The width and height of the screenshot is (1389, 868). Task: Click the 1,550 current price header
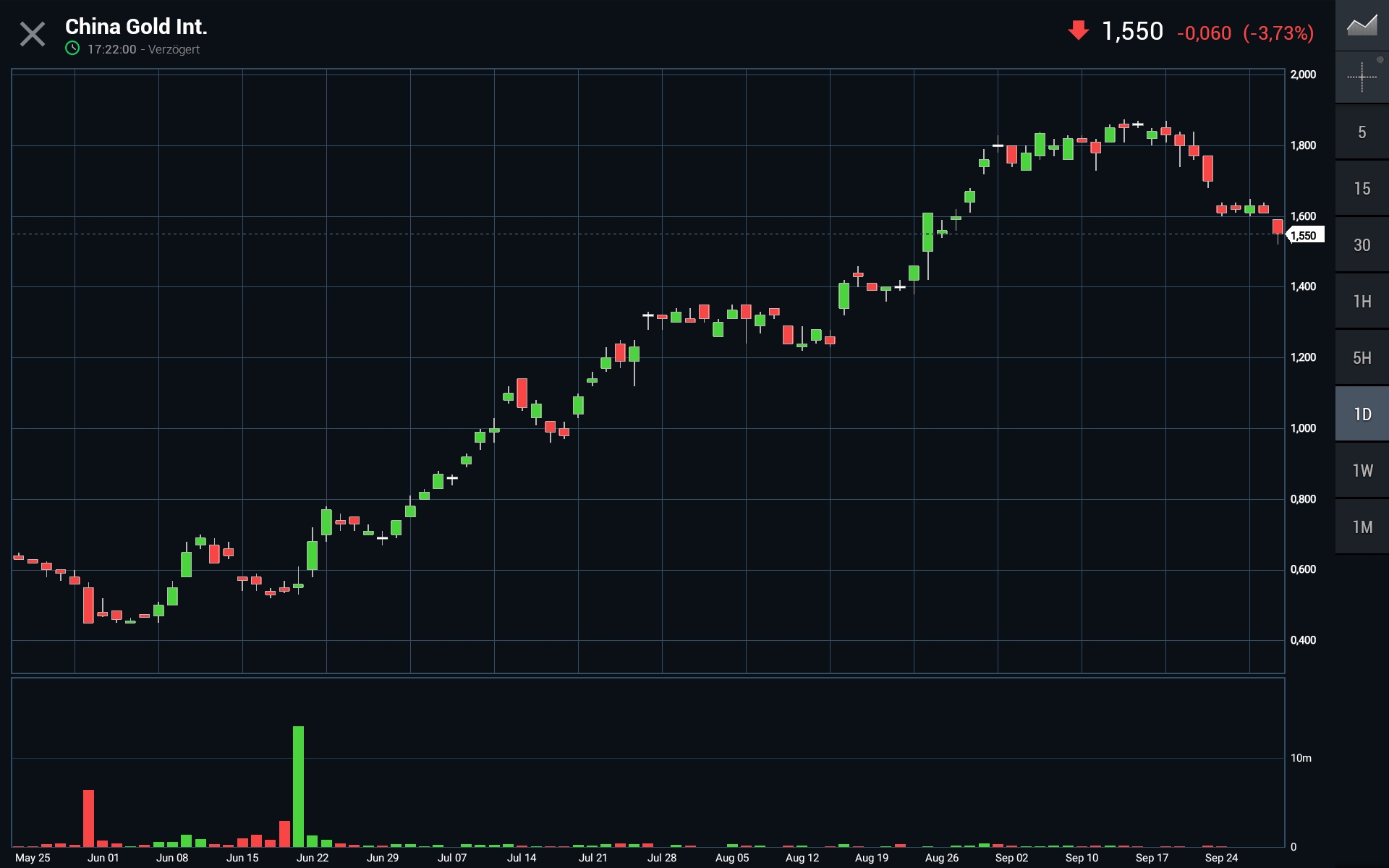tap(1132, 31)
